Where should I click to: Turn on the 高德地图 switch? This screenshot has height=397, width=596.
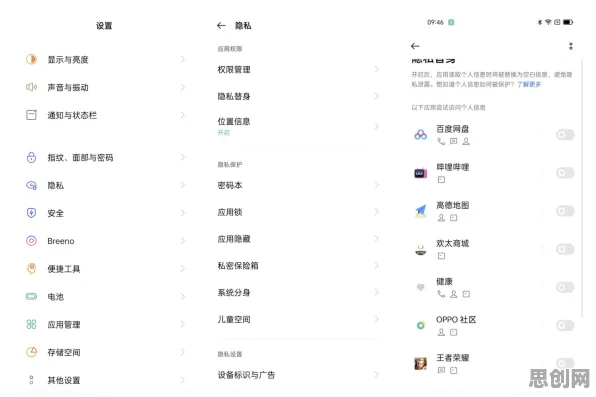click(x=565, y=211)
